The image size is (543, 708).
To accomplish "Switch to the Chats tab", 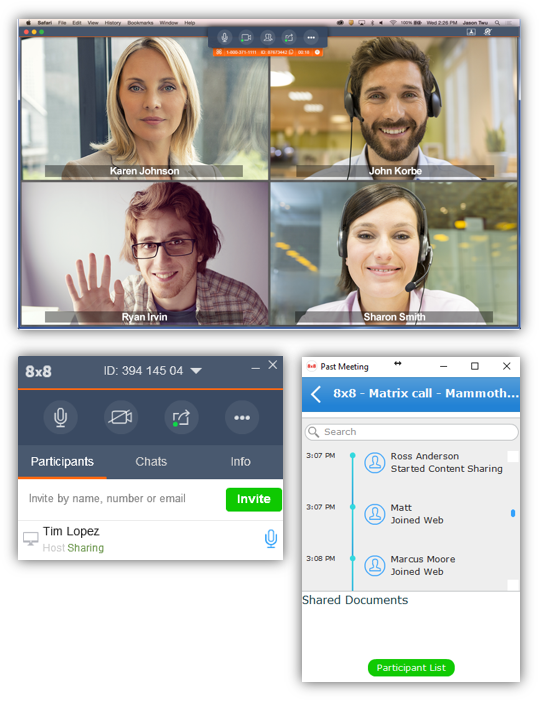I will 151,462.
